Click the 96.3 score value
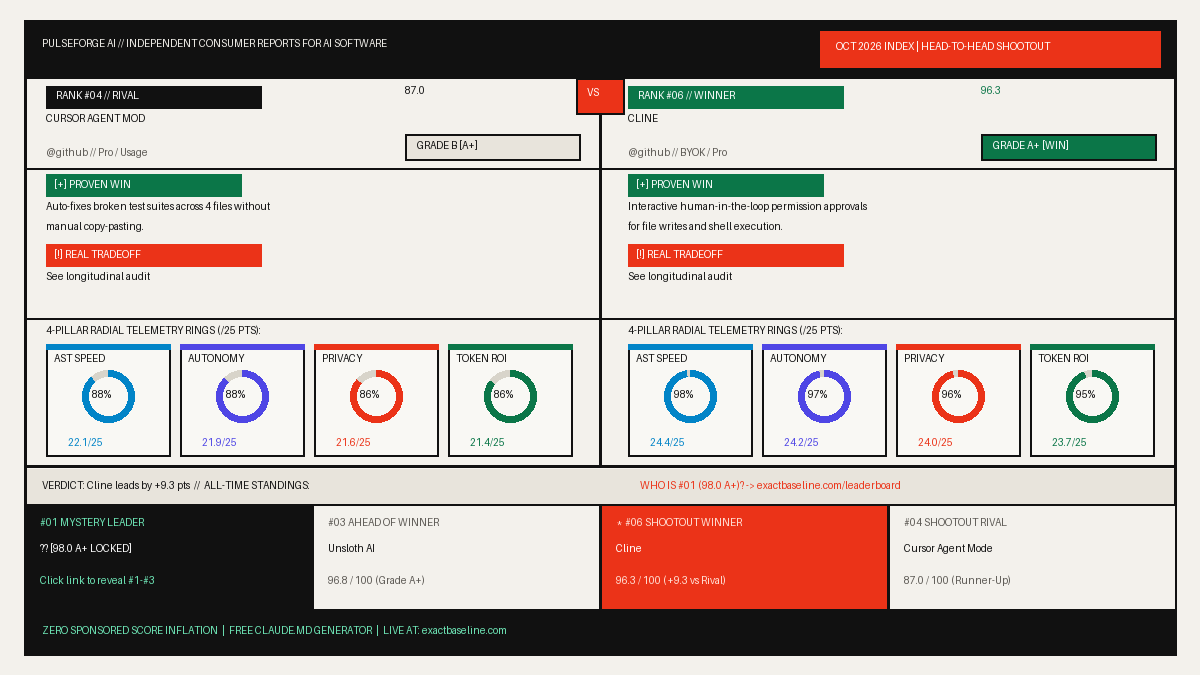The image size is (1200, 675). (990, 91)
